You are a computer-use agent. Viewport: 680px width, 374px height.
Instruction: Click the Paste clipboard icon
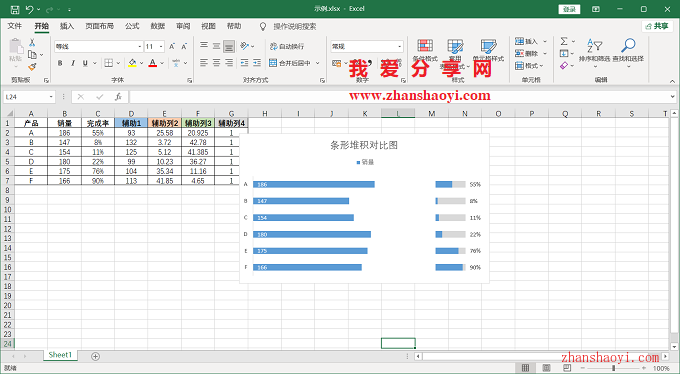click(x=16, y=47)
